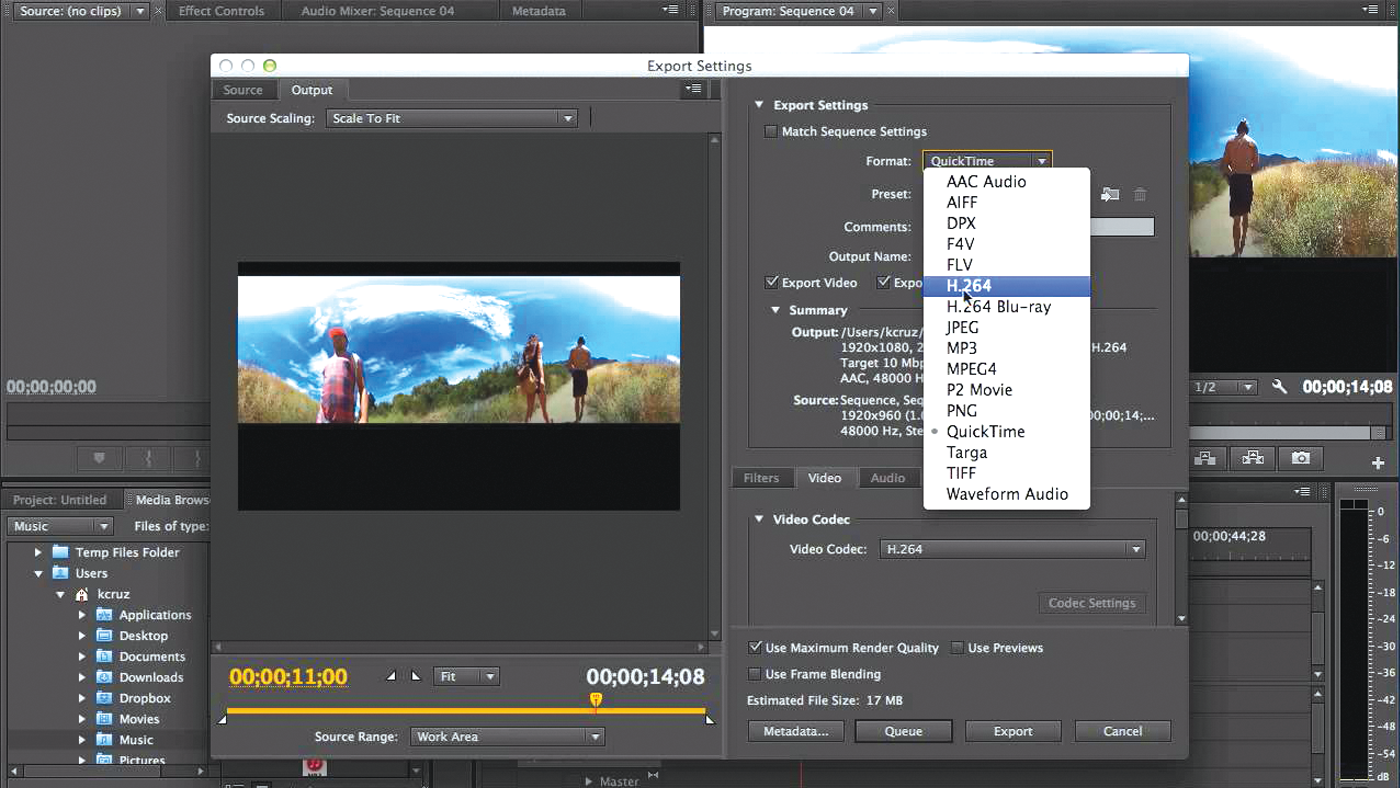The width and height of the screenshot is (1400, 788).
Task: Select the Dropbox folder icon
Action: click(x=104, y=698)
